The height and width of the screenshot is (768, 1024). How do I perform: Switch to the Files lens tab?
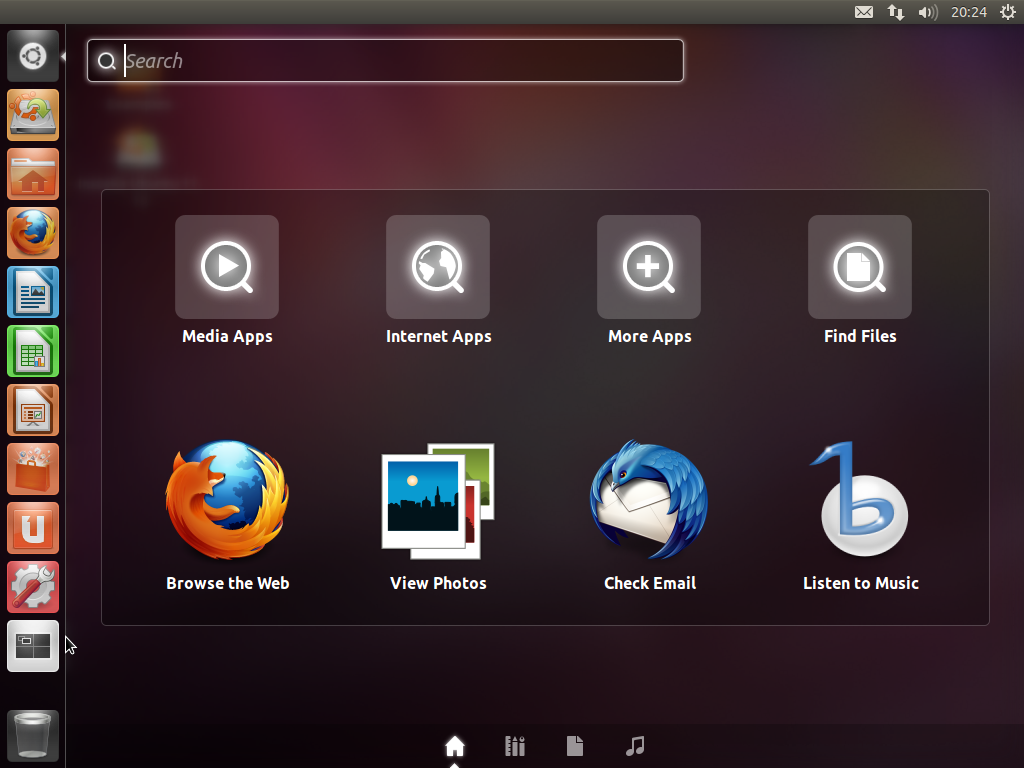click(575, 746)
